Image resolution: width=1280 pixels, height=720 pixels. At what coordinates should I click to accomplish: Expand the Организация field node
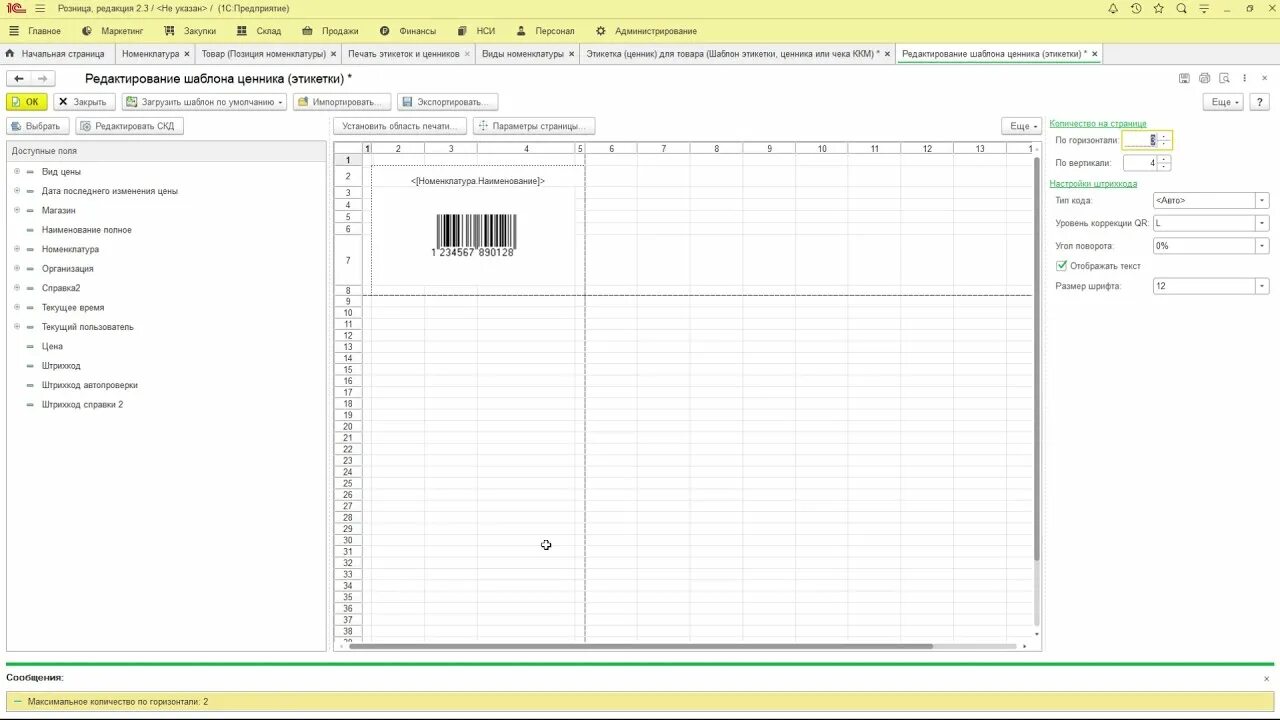point(17,268)
